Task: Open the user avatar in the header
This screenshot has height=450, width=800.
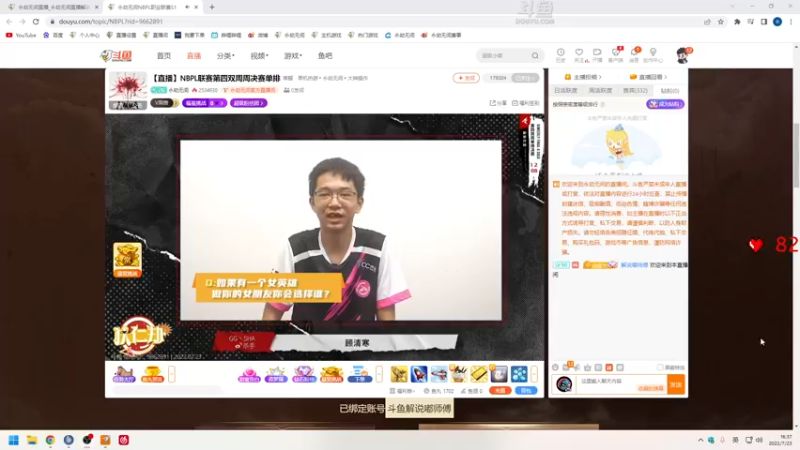Action: (682, 55)
